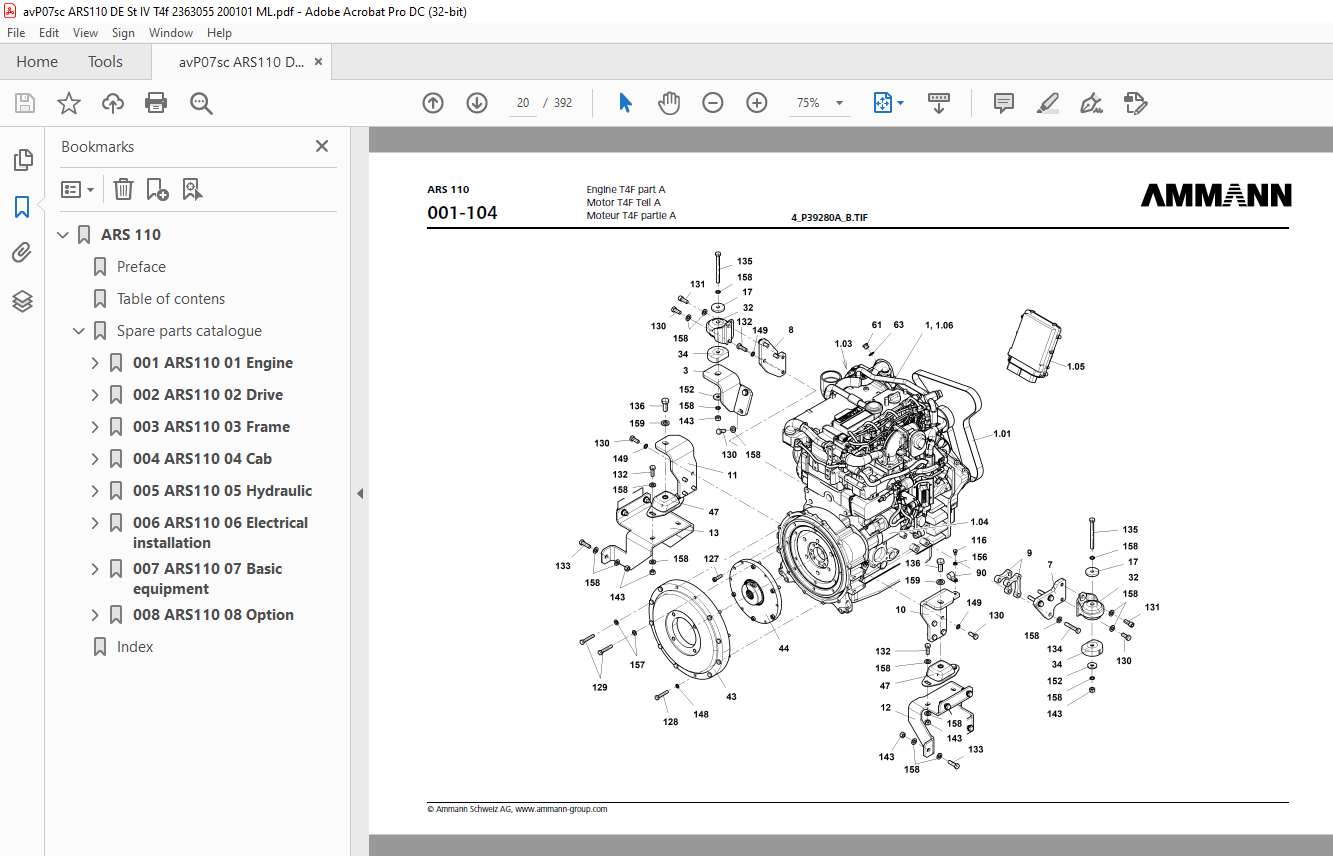Add the document to starred files
This screenshot has height=856, width=1333.
coord(69,103)
